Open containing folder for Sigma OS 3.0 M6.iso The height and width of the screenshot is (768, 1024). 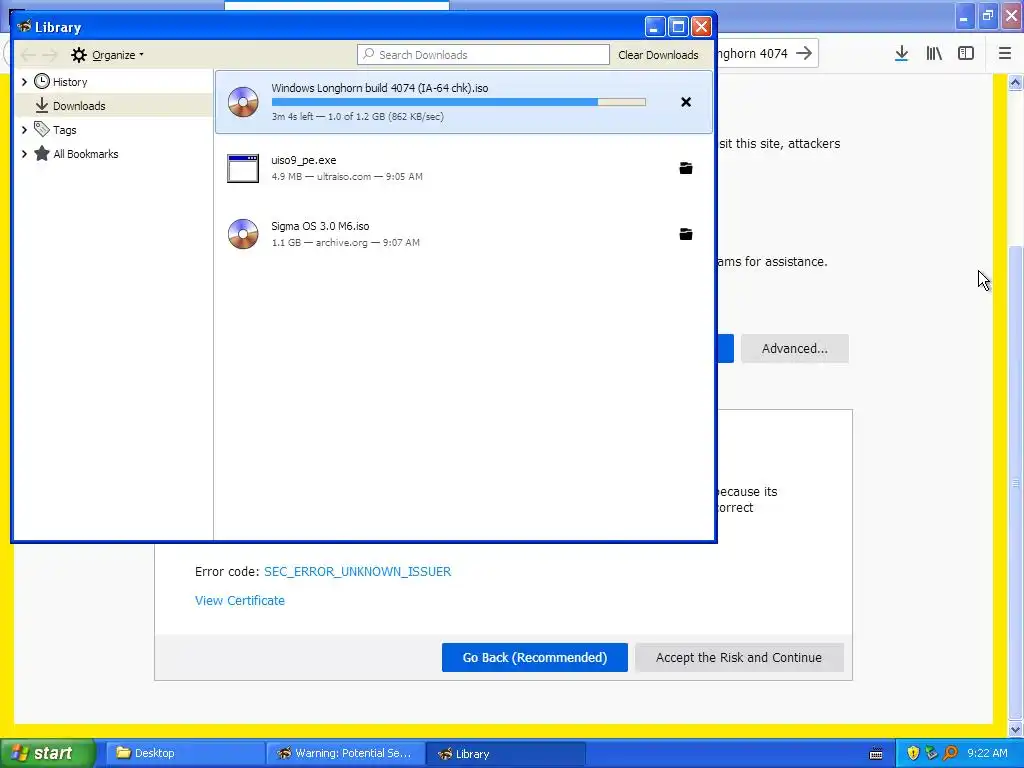(x=686, y=234)
